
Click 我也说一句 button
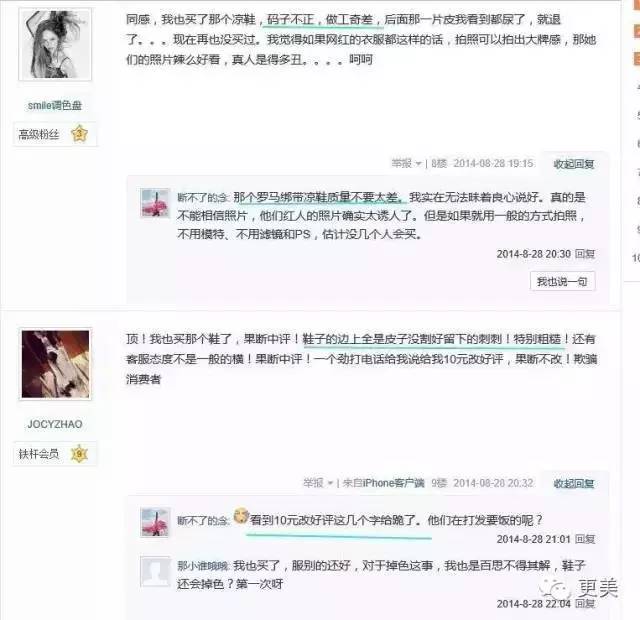562,281
